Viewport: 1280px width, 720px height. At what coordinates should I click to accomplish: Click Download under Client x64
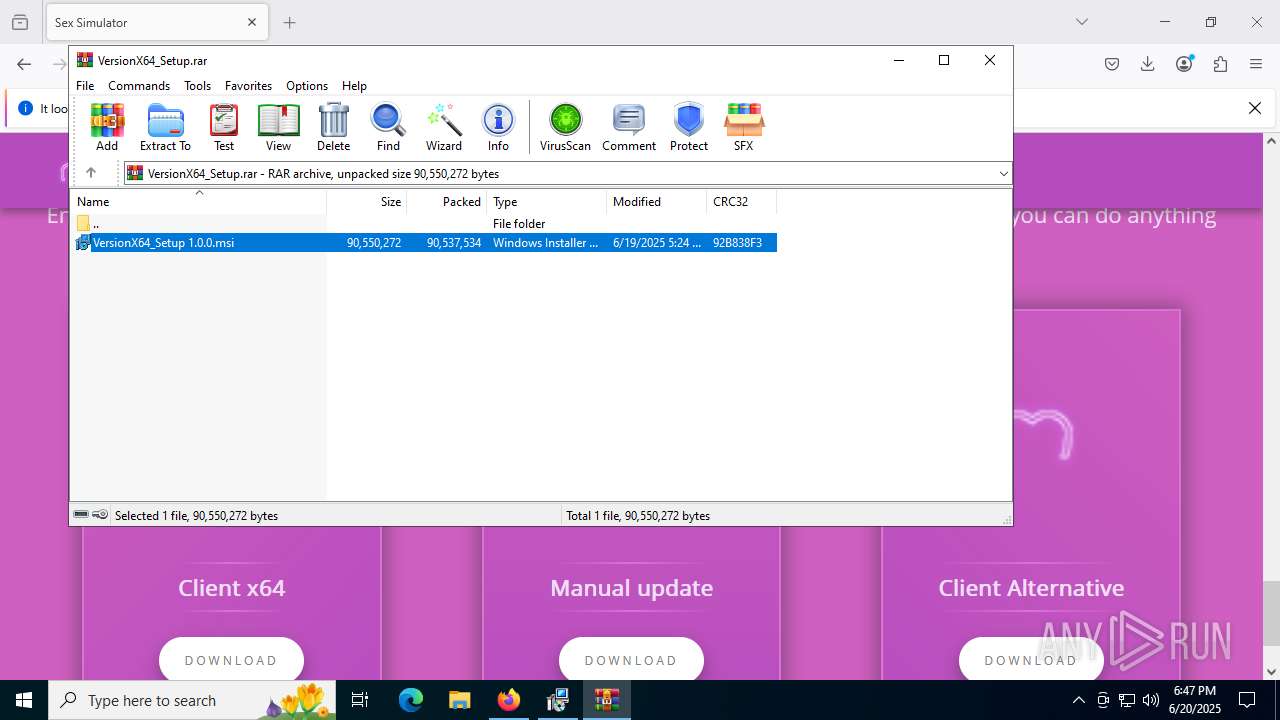coord(231,660)
